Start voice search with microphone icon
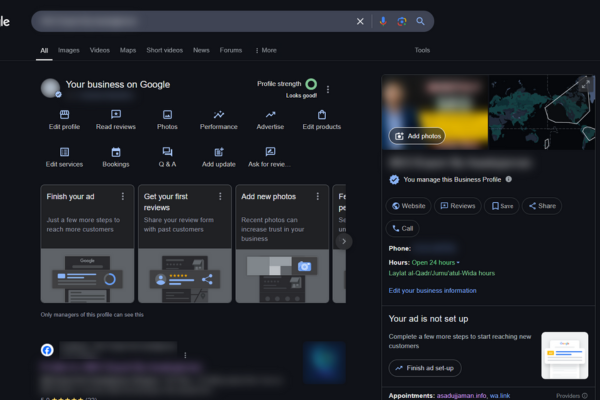The width and height of the screenshot is (600, 400). tap(383, 21)
